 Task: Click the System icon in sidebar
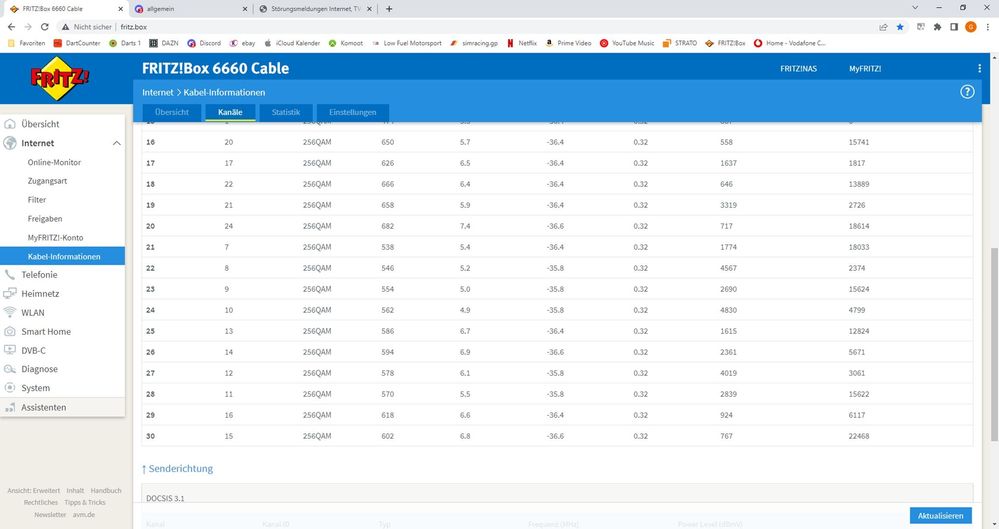[x=10, y=388]
